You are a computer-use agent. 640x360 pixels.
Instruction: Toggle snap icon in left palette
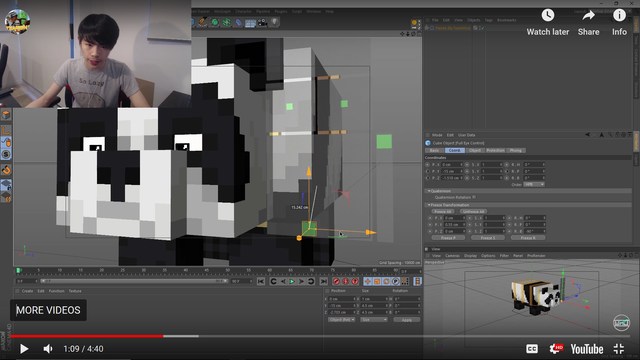coord(6,170)
